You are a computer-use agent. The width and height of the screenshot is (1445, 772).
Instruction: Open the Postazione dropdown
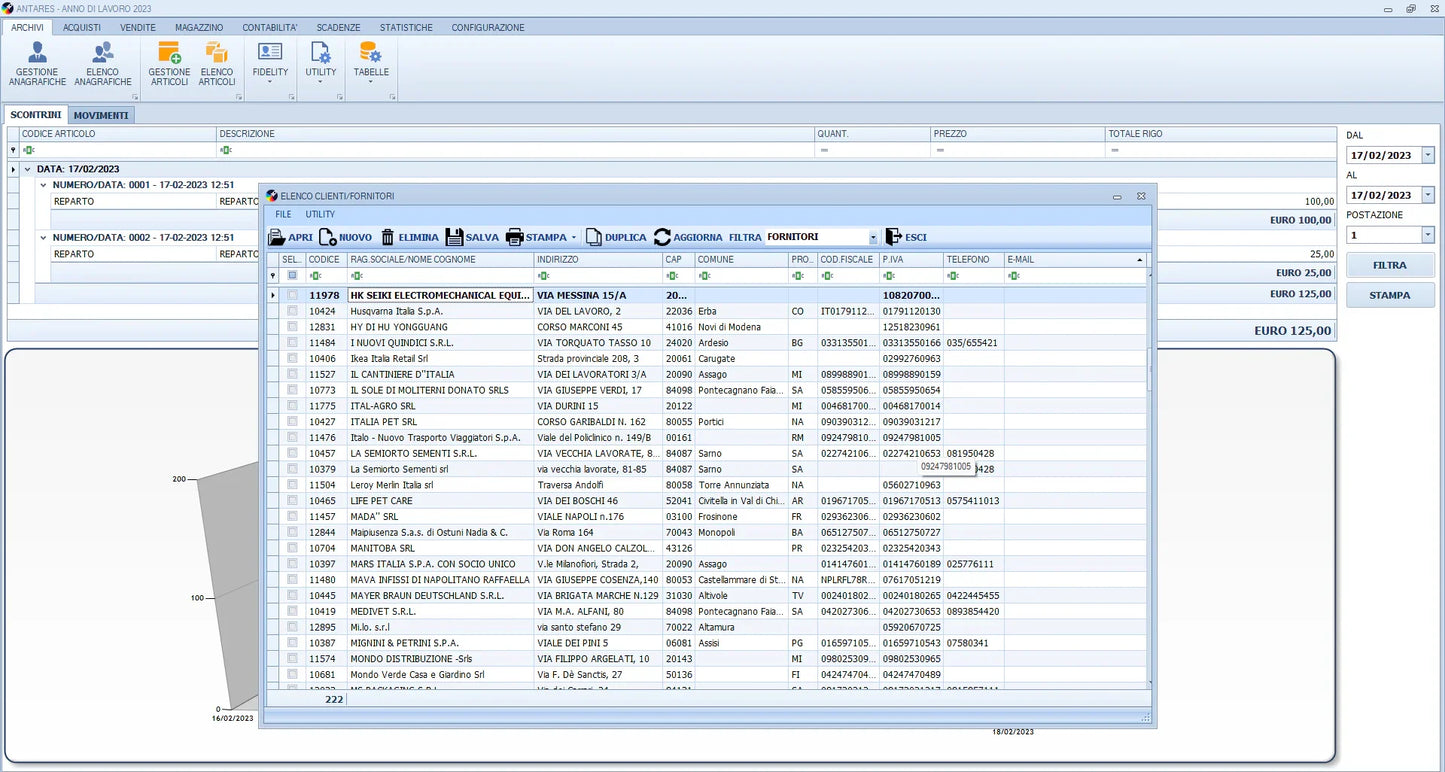[x=1428, y=235]
